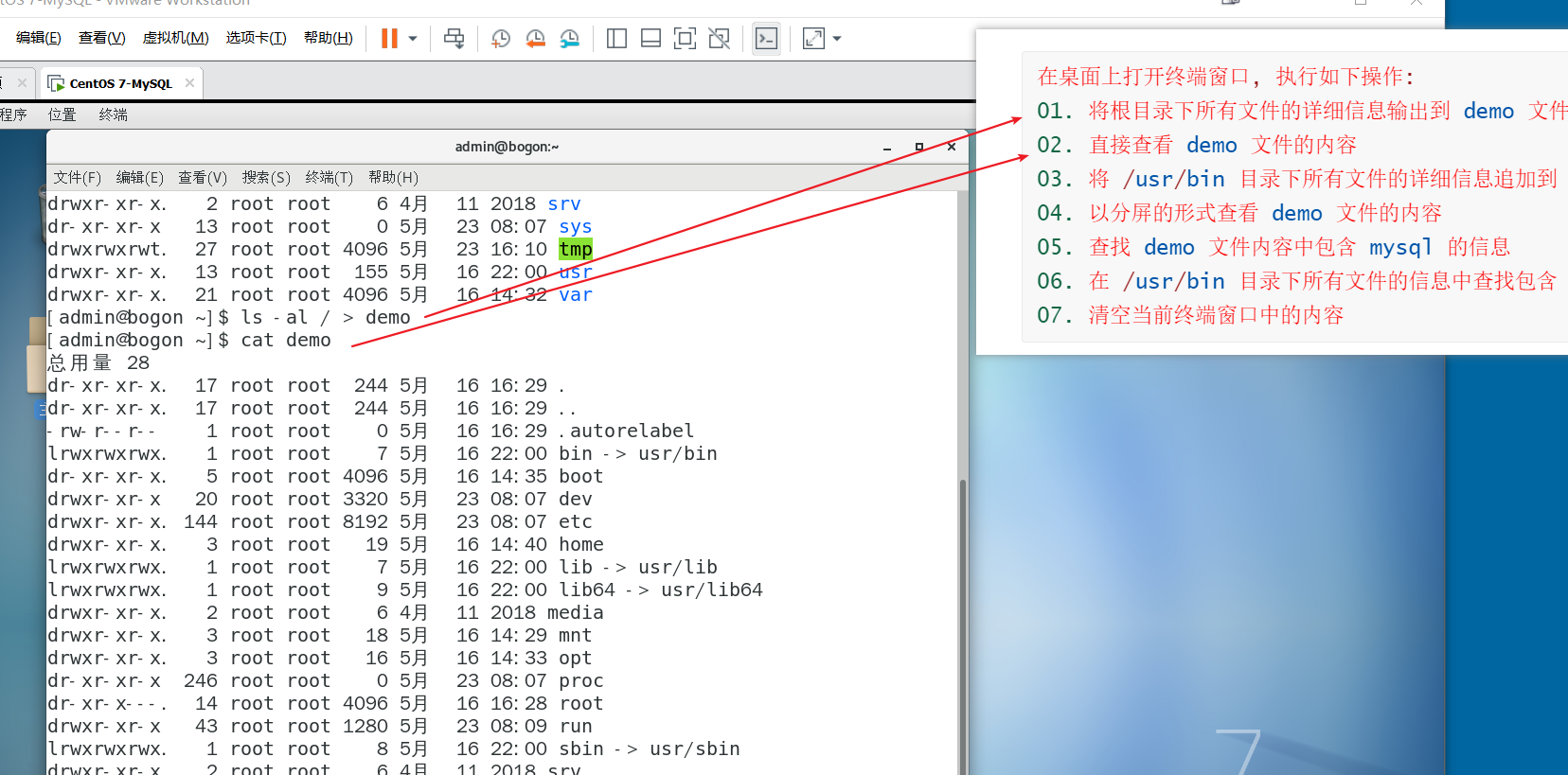
Task: Click the '总用量 28' line
Action: (98, 363)
